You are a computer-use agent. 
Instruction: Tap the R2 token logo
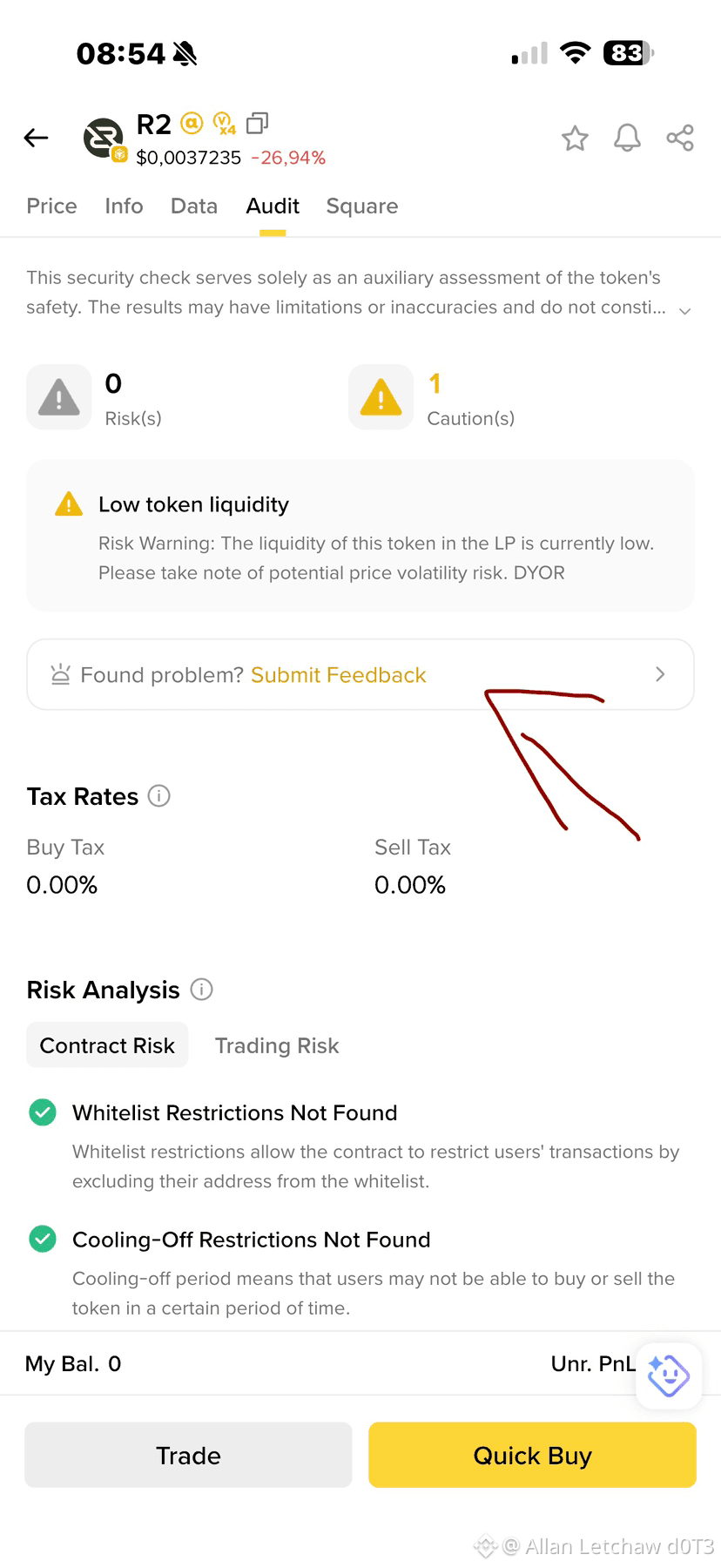click(x=104, y=139)
